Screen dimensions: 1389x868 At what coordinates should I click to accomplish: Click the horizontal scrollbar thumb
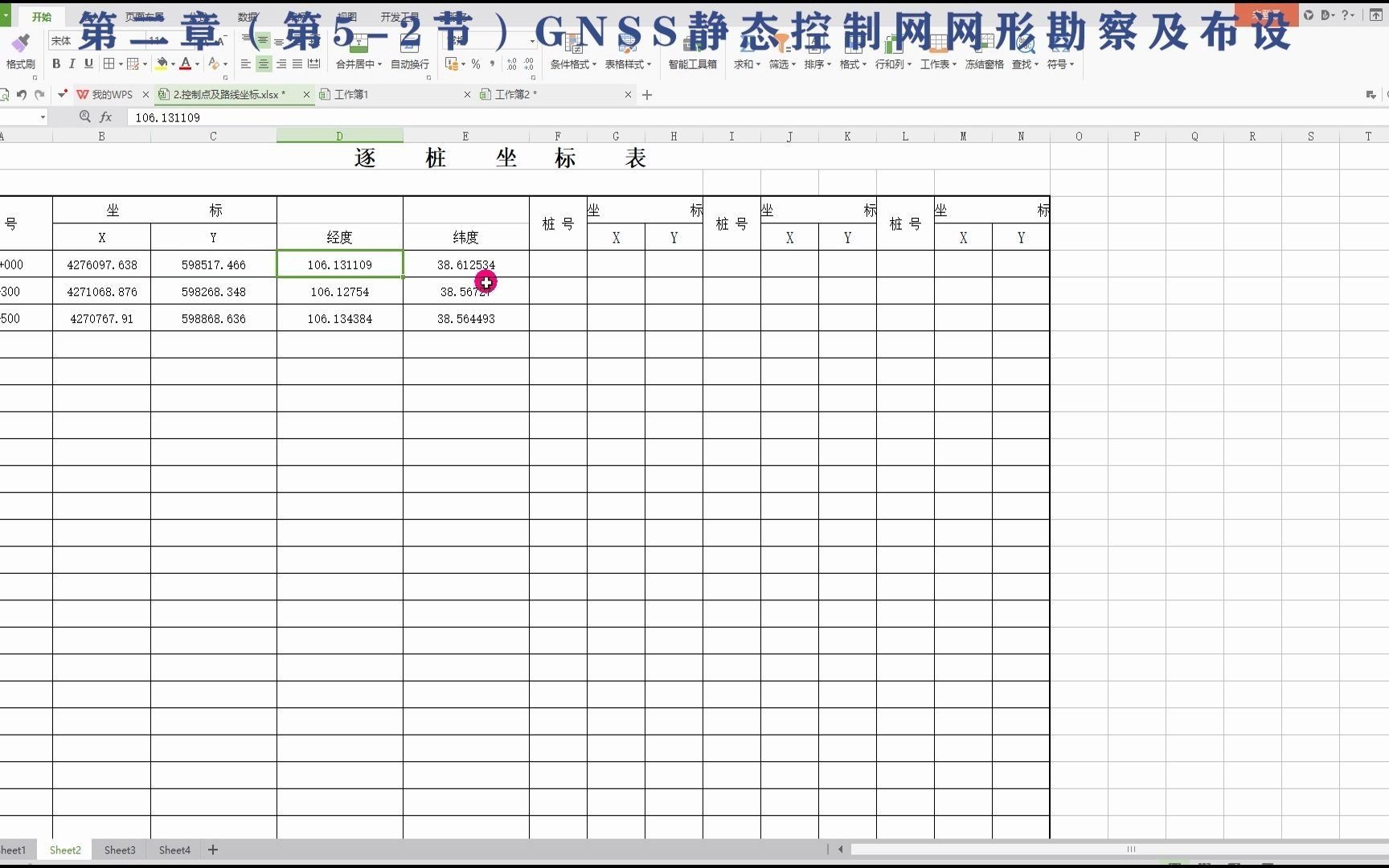click(x=1131, y=849)
